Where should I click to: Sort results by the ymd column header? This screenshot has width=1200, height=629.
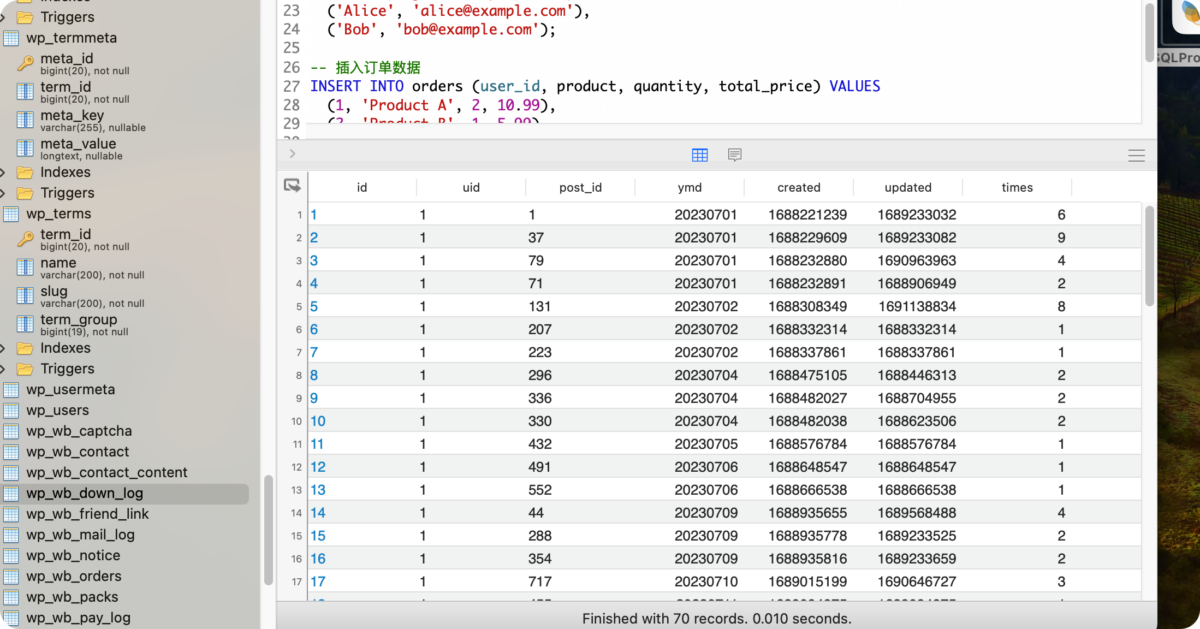(x=689, y=187)
